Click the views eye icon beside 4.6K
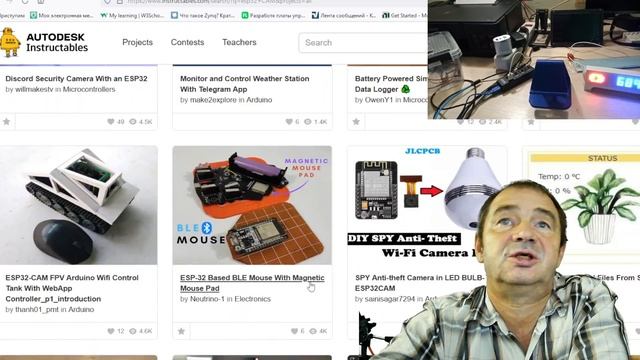 133,331
